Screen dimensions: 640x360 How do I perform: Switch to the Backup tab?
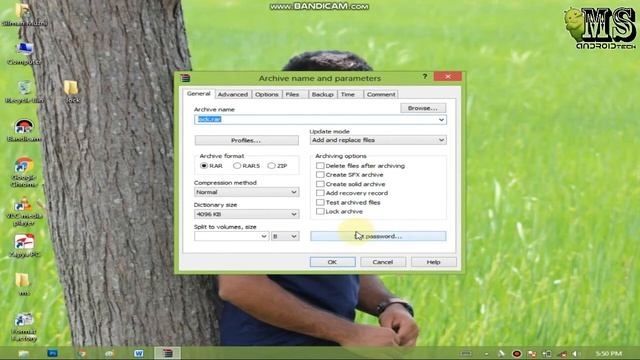pos(322,94)
